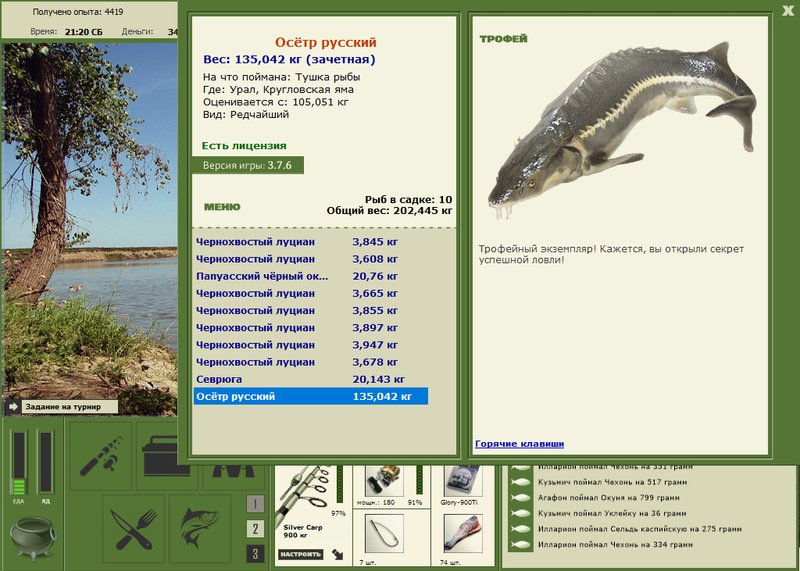Click the reel equipment slot
The image size is (800, 571).
click(x=384, y=481)
